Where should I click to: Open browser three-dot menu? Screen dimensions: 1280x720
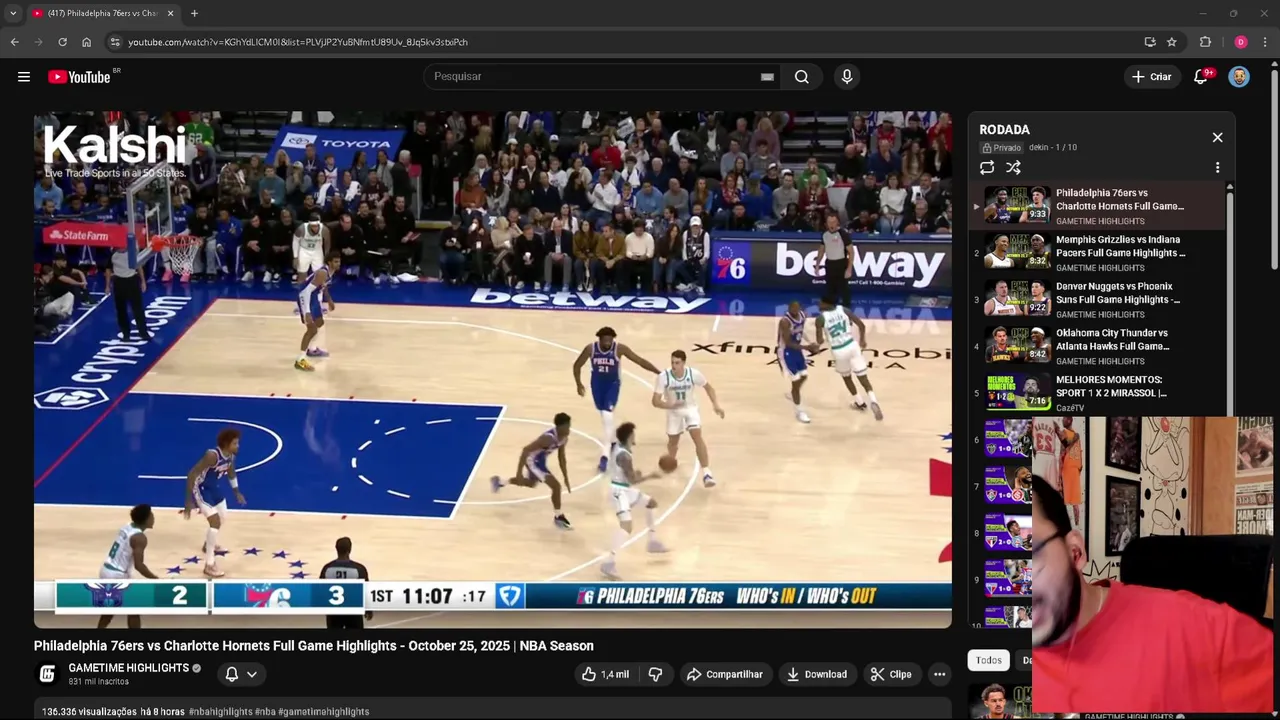tap(1266, 42)
